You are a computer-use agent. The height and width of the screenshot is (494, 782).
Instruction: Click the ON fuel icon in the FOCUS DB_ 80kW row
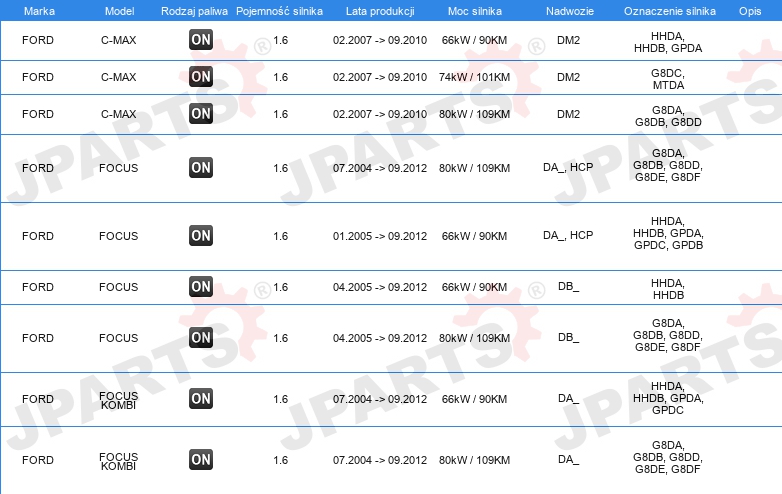coord(201,338)
